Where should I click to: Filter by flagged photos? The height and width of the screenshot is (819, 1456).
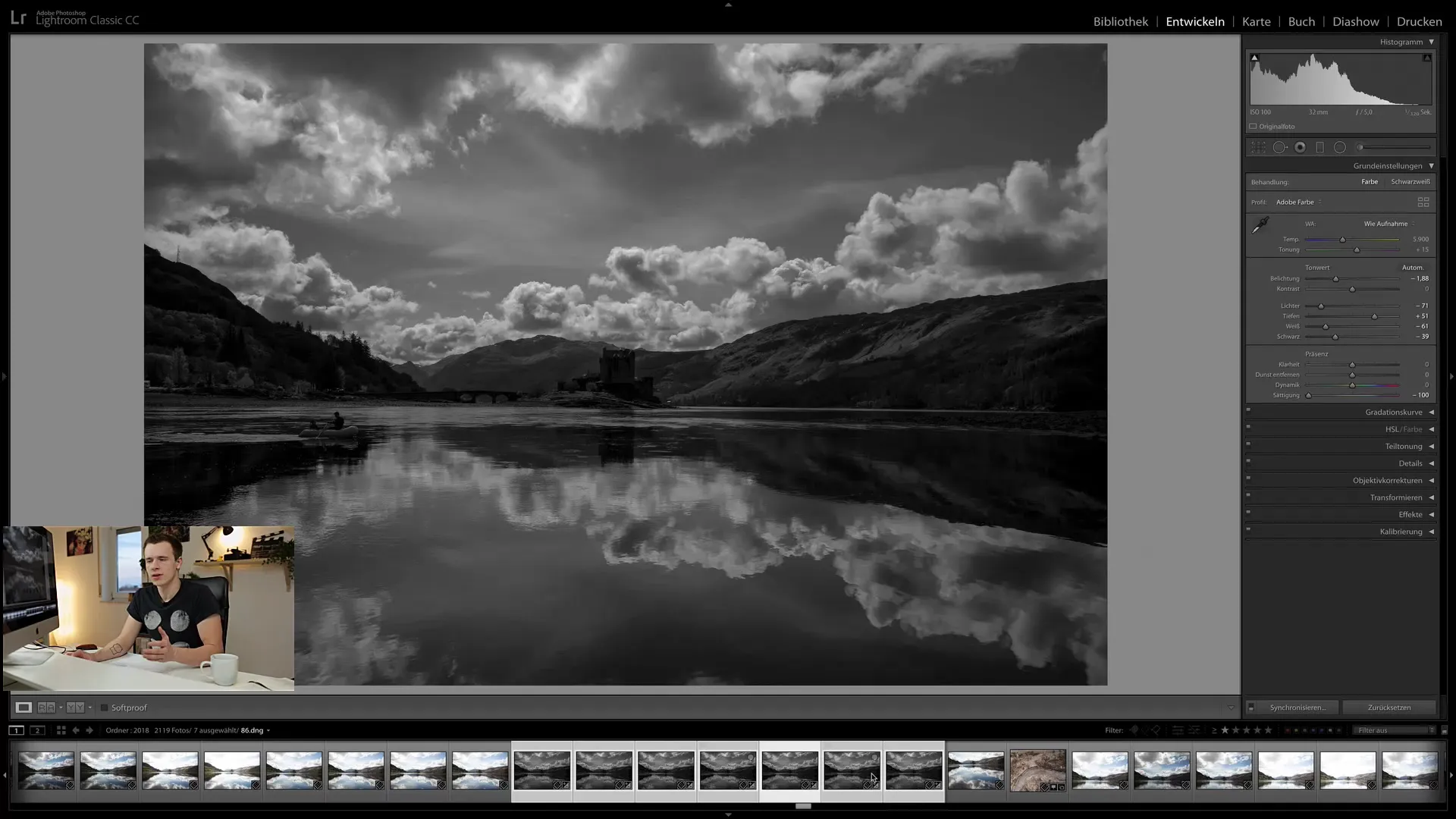[x=1134, y=730]
